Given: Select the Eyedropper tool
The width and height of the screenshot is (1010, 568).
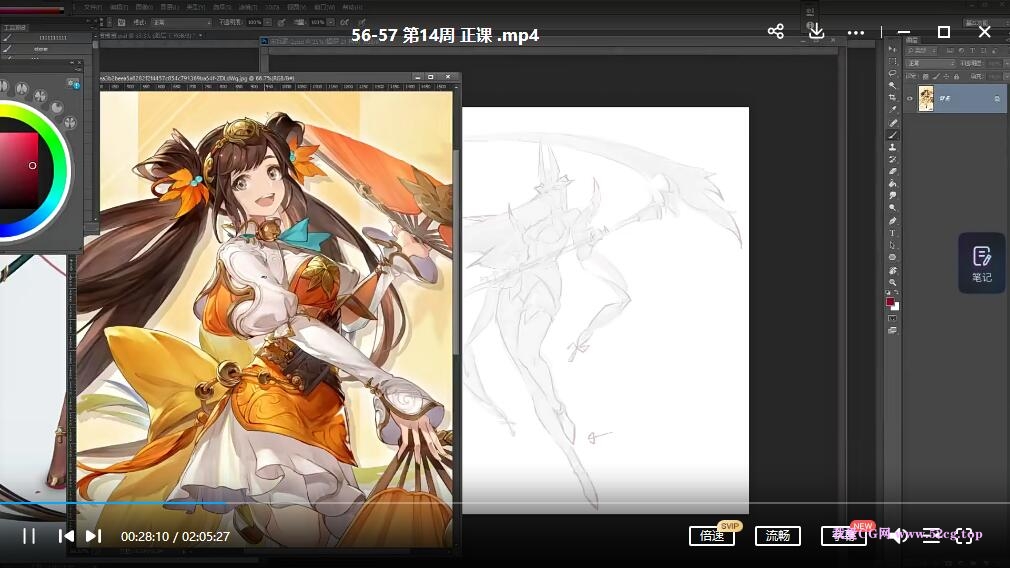Looking at the screenshot, I should [892, 109].
